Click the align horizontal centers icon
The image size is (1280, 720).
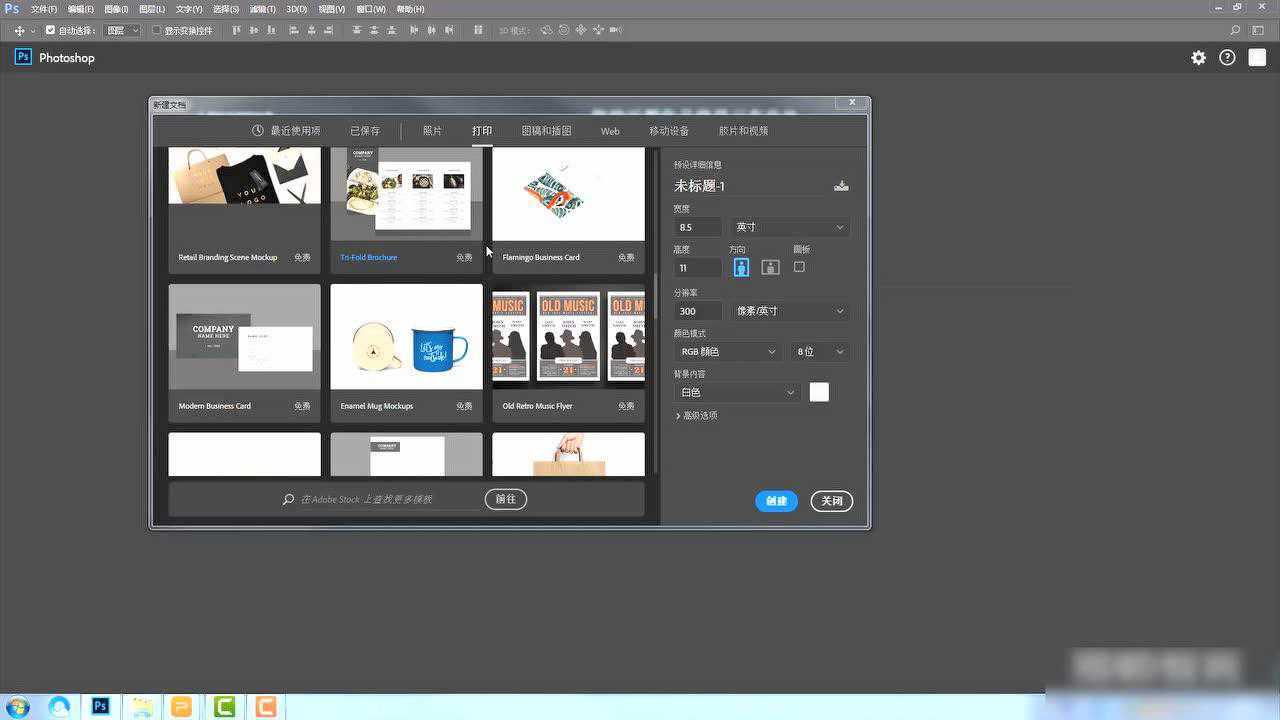coord(311,30)
